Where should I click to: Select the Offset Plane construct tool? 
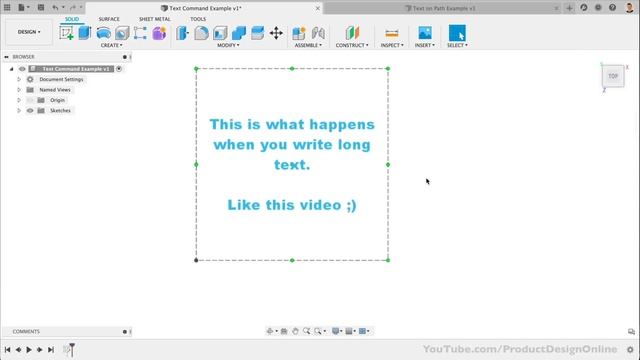[x=352, y=33]
